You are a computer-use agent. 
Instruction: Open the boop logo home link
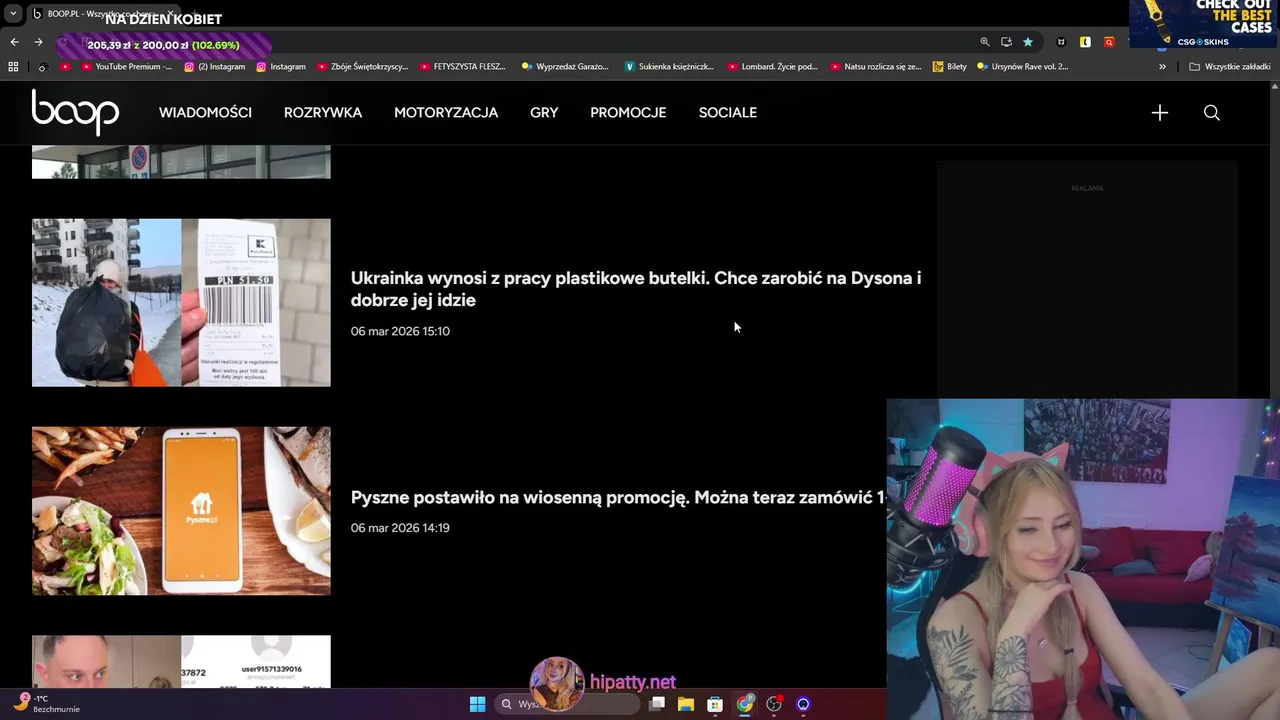(75, 111)
